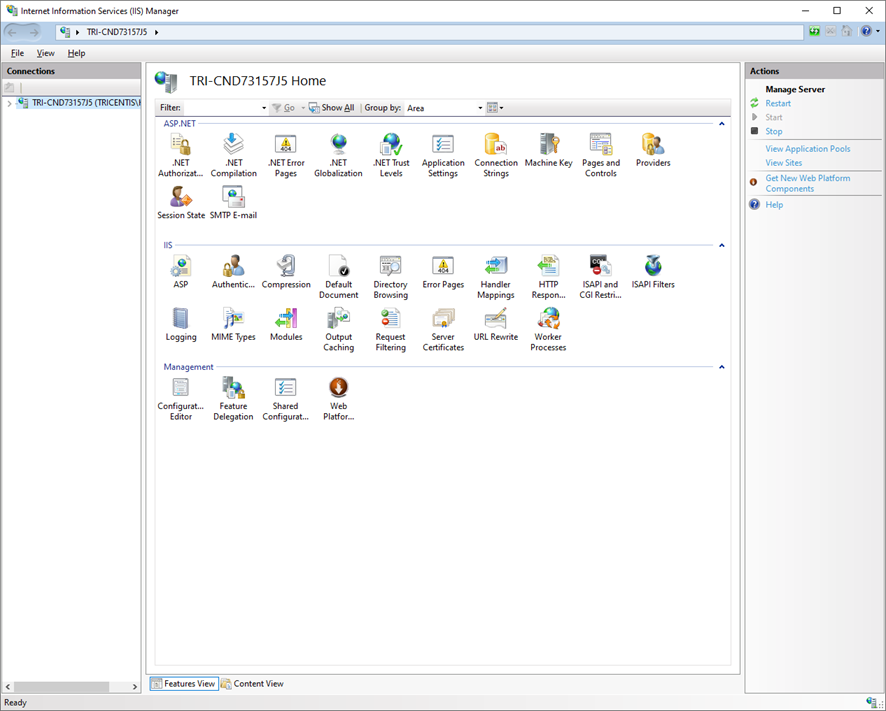Open Server Certificates
This screenshot has width=886, height=711.
[x=442, y=323]
